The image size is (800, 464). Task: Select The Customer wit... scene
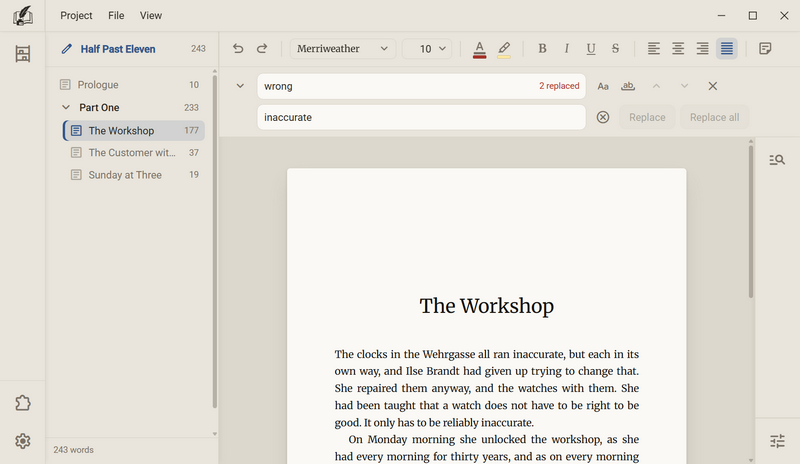click(134, 153)
